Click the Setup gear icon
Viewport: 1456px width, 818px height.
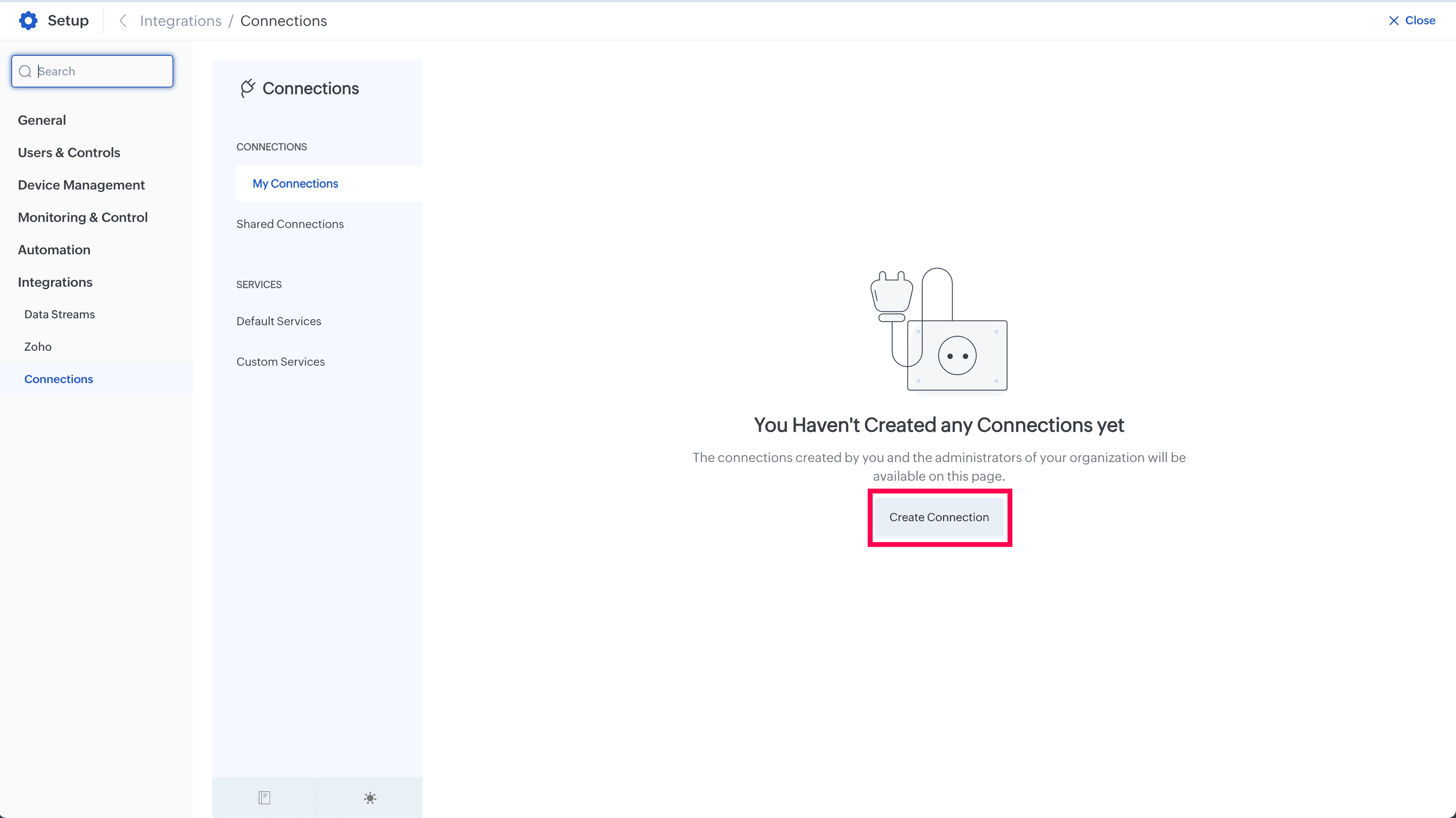click(x=28, y=21)
